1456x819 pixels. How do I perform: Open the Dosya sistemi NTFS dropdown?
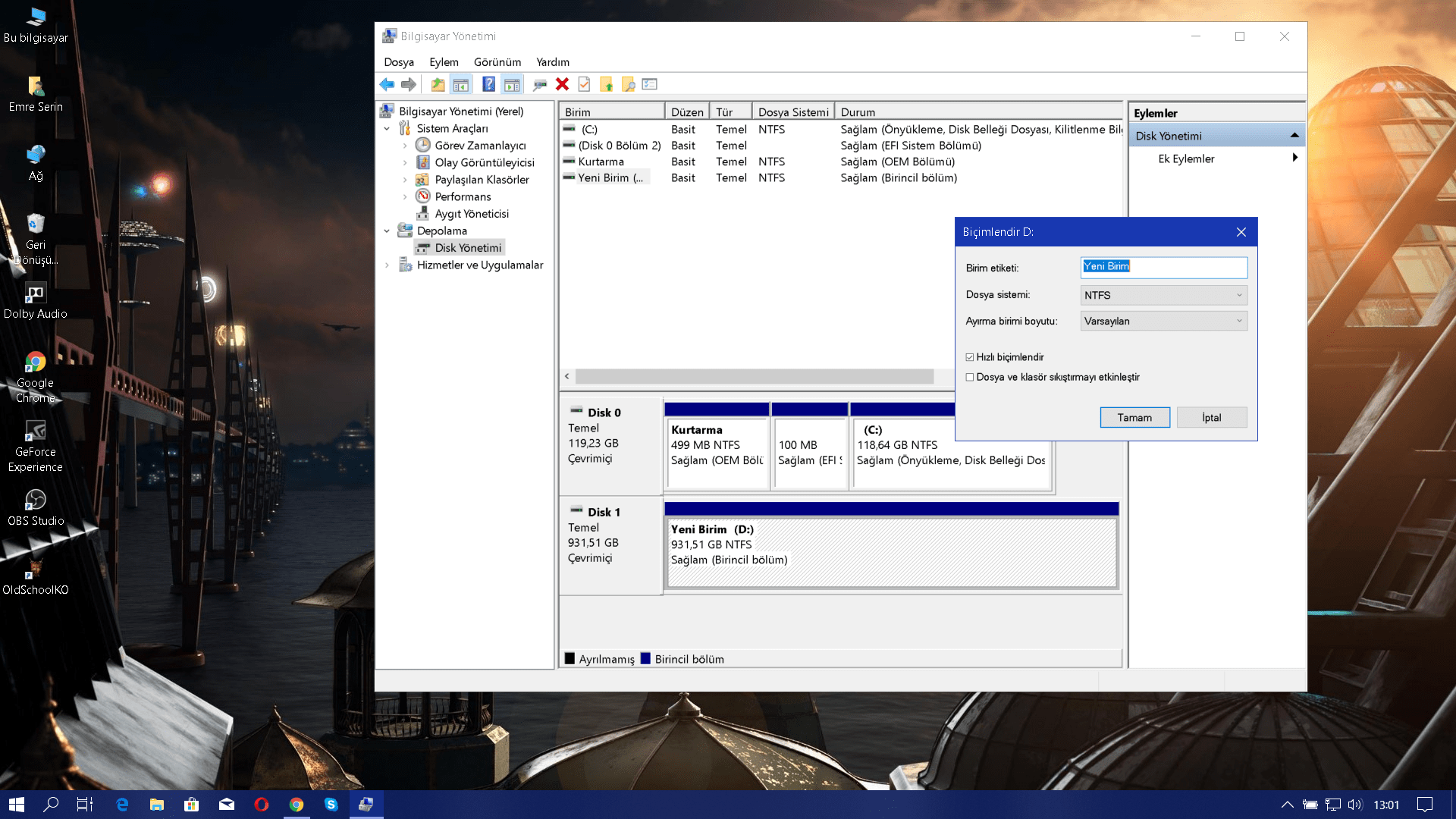[x=1163, y=295]
